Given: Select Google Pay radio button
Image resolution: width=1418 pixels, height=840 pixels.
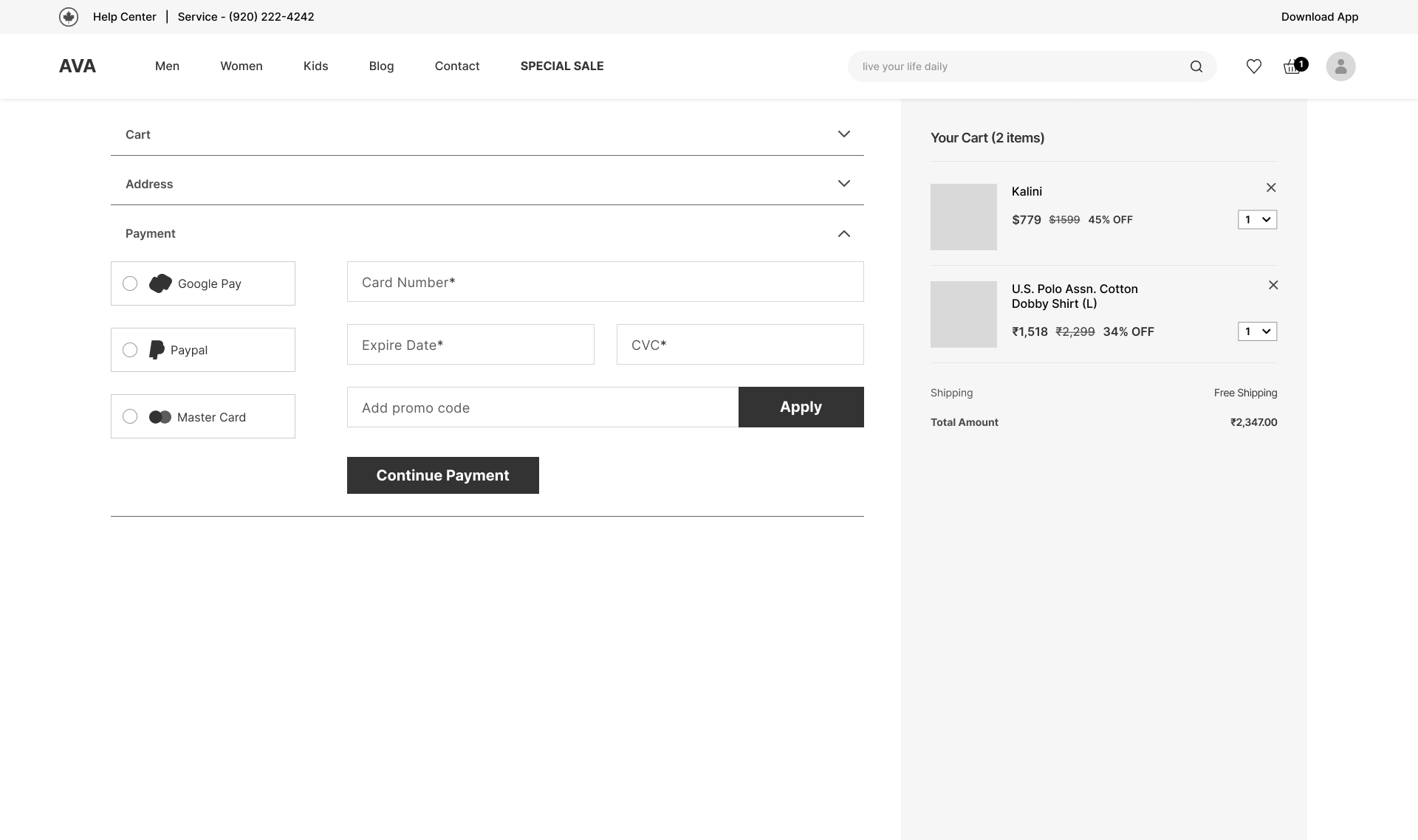Looking at the screenshot, I should (130, 283).
